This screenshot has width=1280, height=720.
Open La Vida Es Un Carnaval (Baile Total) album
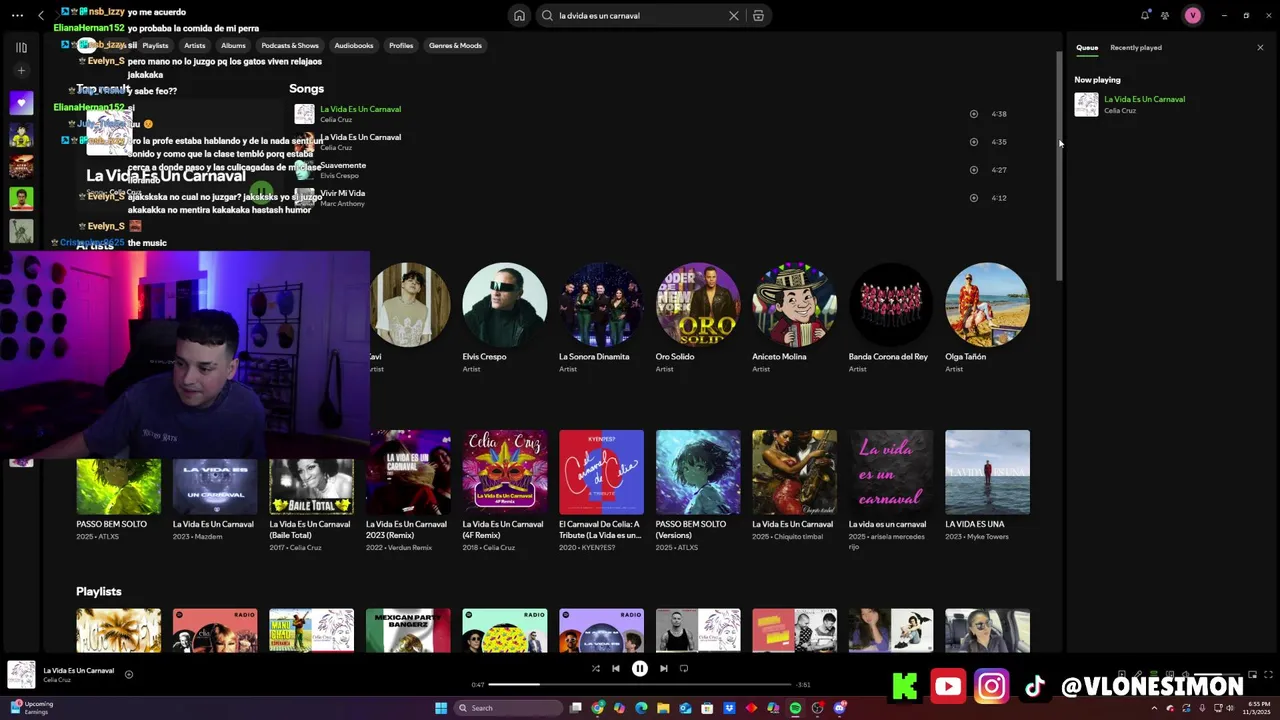(x=311, y=490)
